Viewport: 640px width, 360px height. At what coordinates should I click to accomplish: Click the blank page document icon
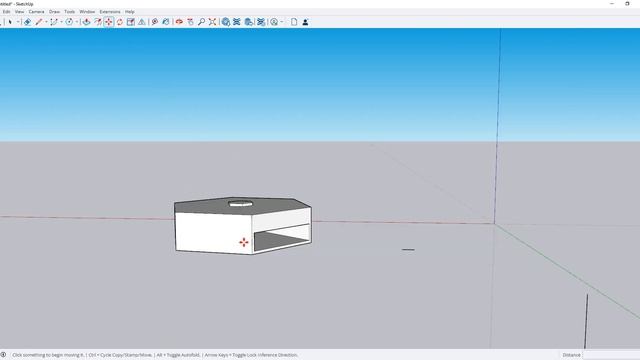tap(294, 22)
